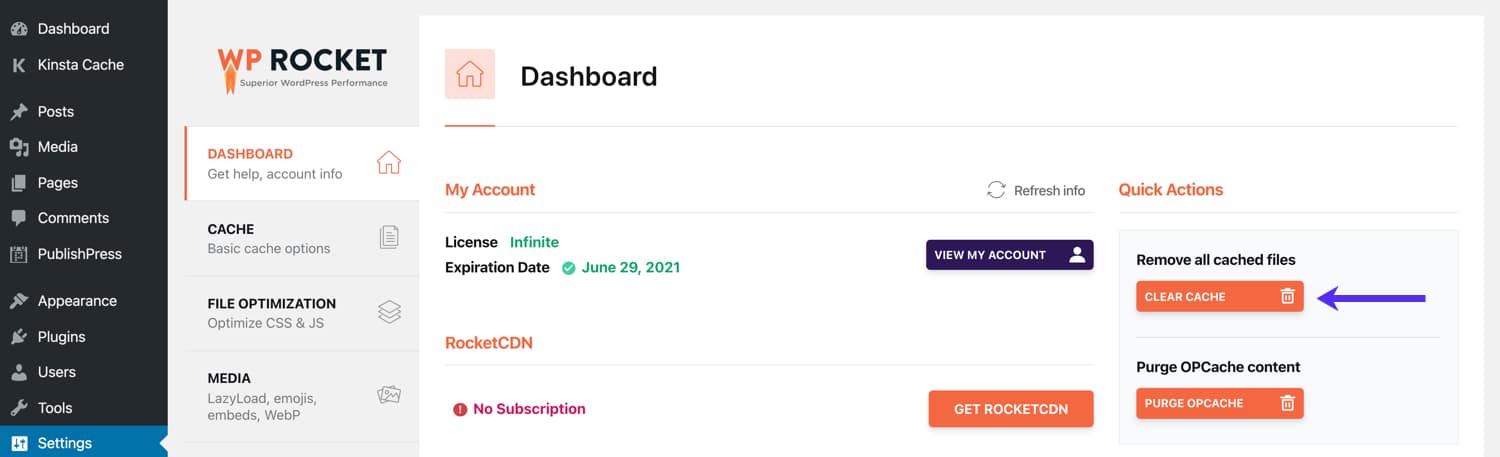
Task: Go to Comments in the admin menu
Action: click(x=73, y=218)
